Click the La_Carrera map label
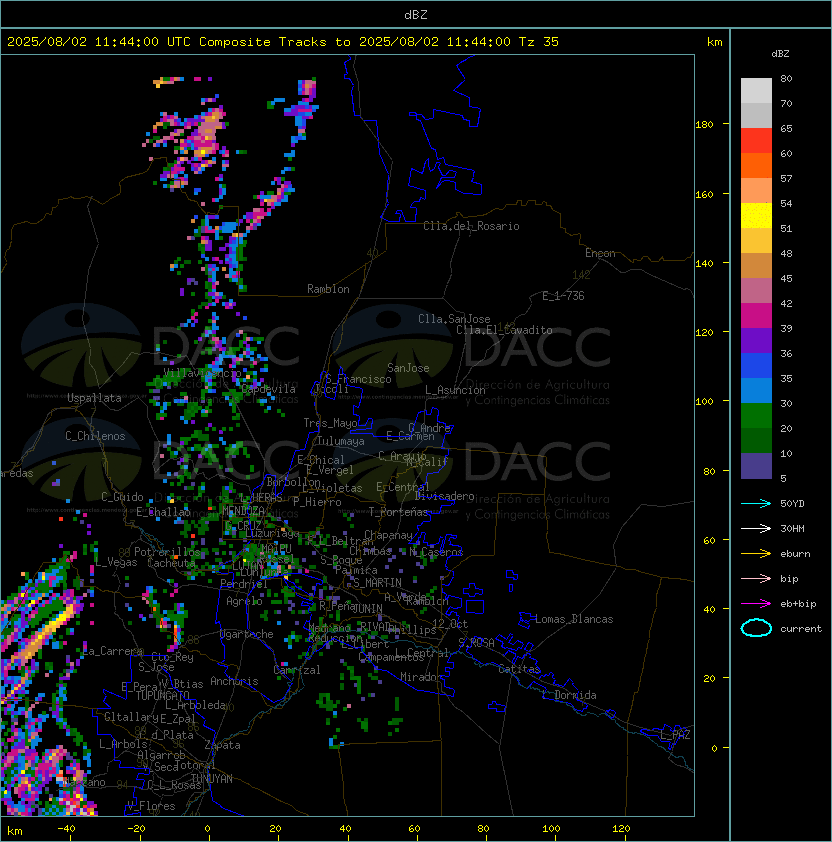 (x=113, y=651)
